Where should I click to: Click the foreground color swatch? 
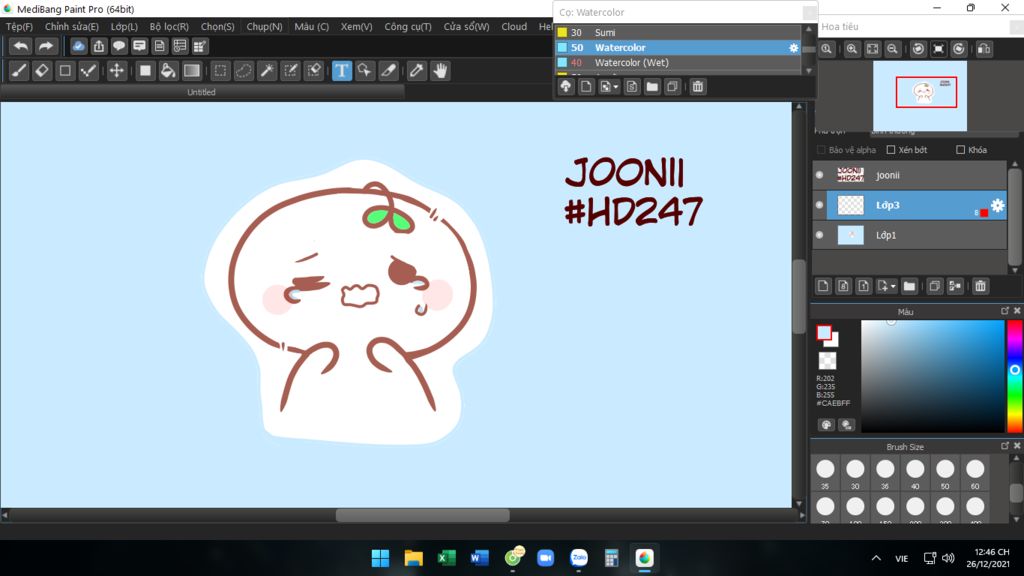click(x=824, y=332)
